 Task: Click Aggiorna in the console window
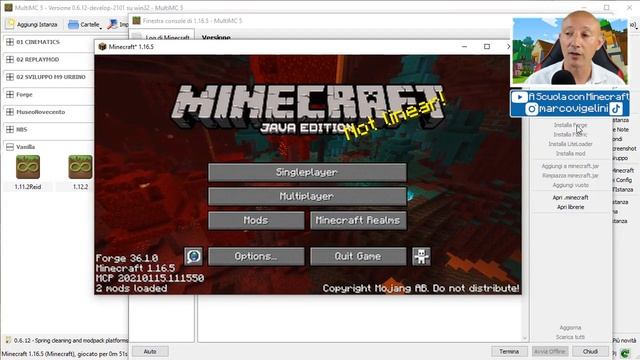(x=570, y=328)
